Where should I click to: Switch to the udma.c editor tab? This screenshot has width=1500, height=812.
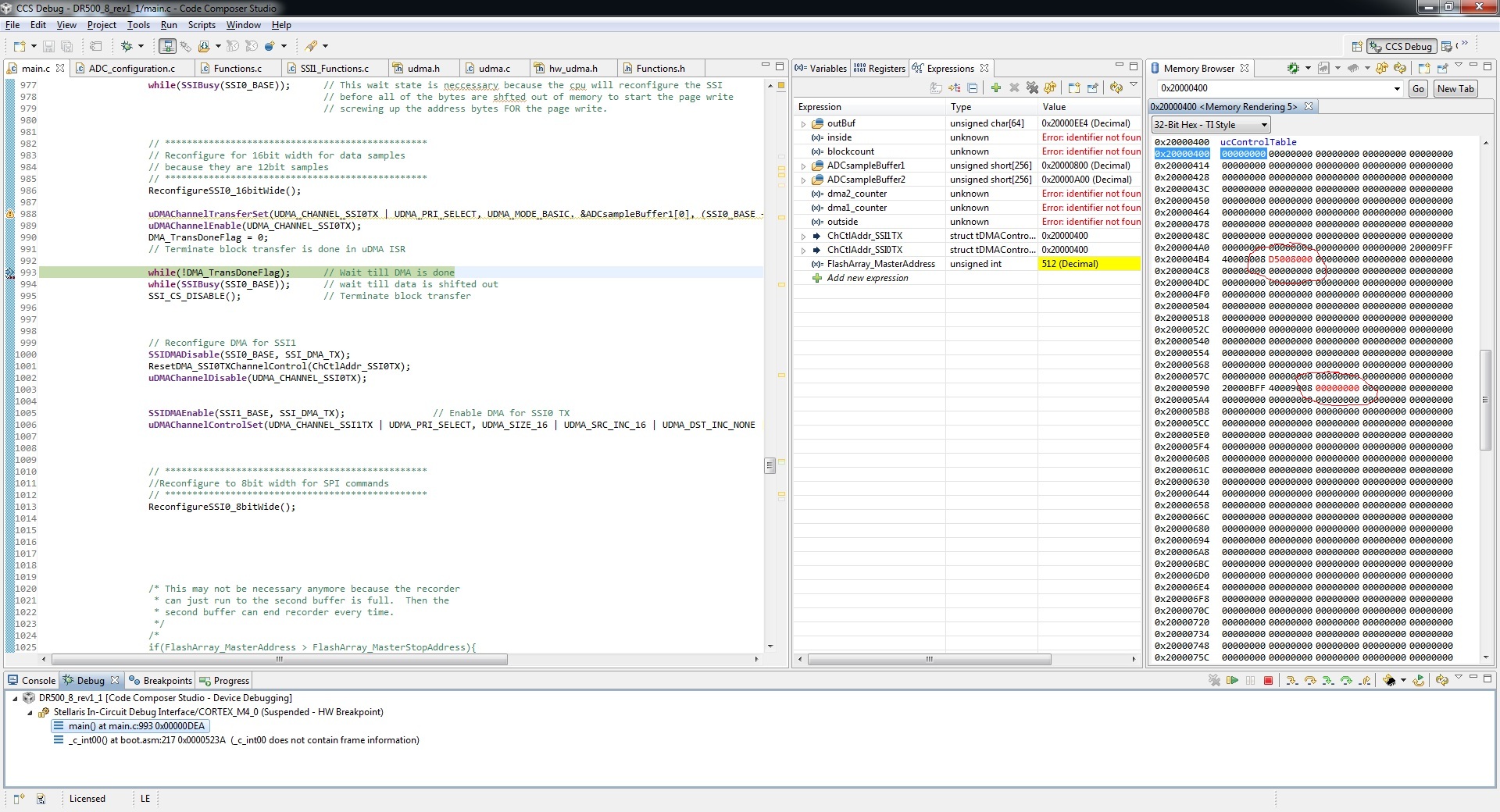click(x=493, y=69)
